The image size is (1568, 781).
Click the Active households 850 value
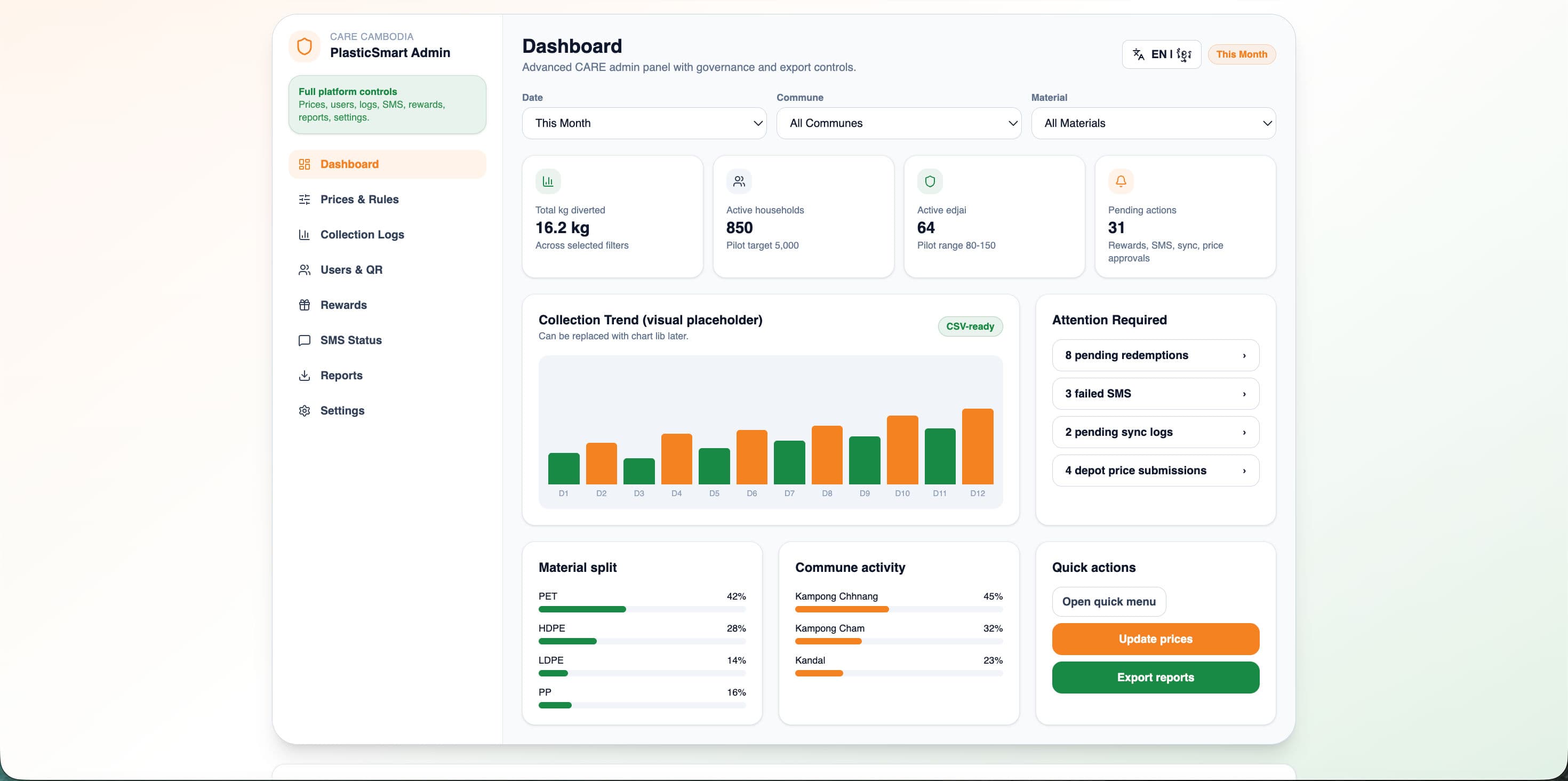click(740, 228)
